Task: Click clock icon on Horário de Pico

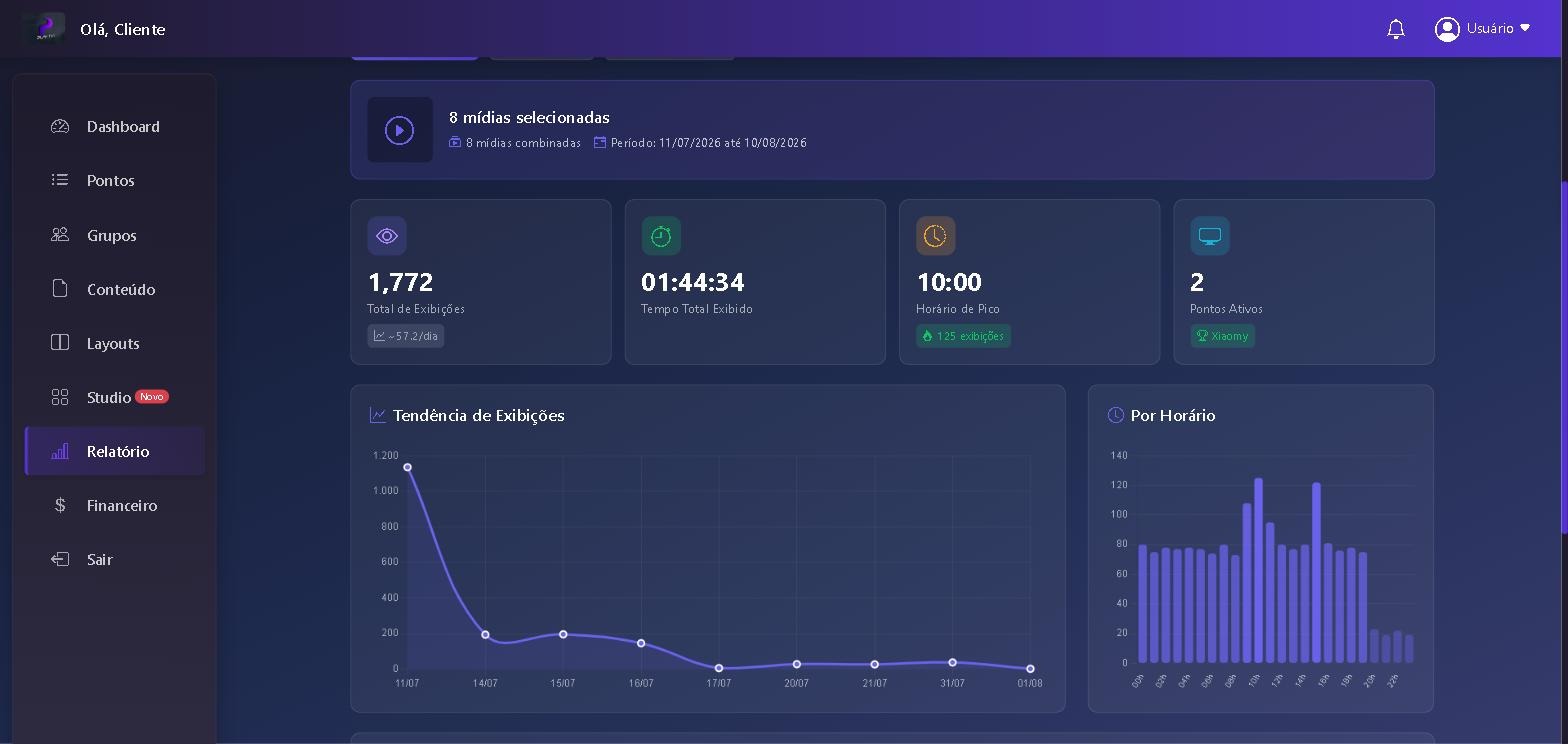Action: 935,236
